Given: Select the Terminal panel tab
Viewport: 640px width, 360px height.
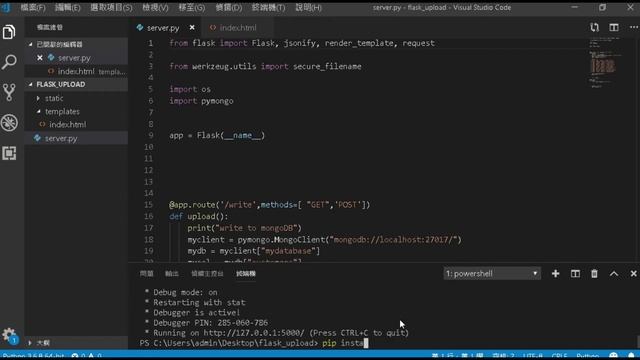Looking at the screenshot, I should [x=246, y=273].
